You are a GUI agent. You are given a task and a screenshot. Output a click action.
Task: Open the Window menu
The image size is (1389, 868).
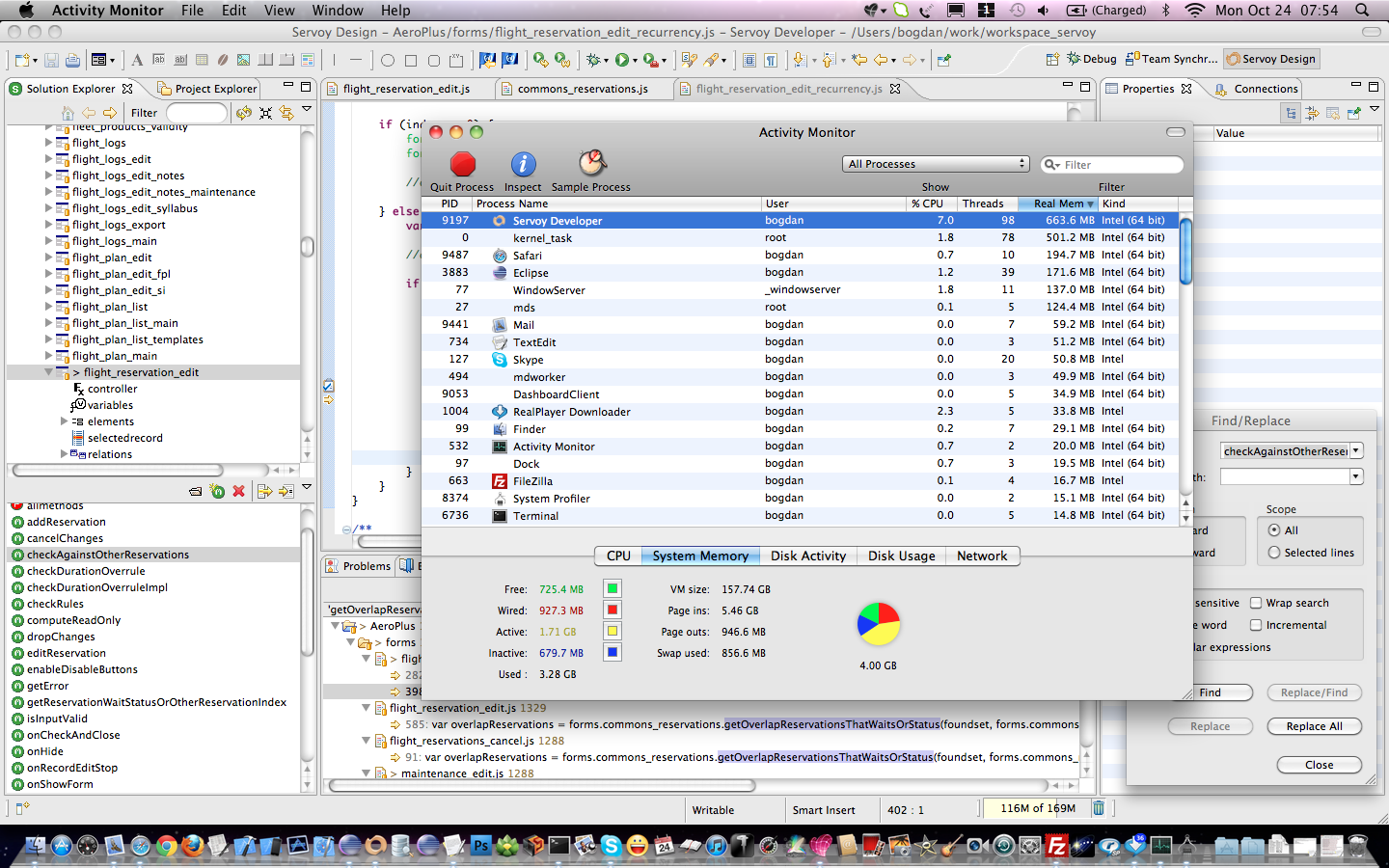pyautogui.click(x=338, y=10)
